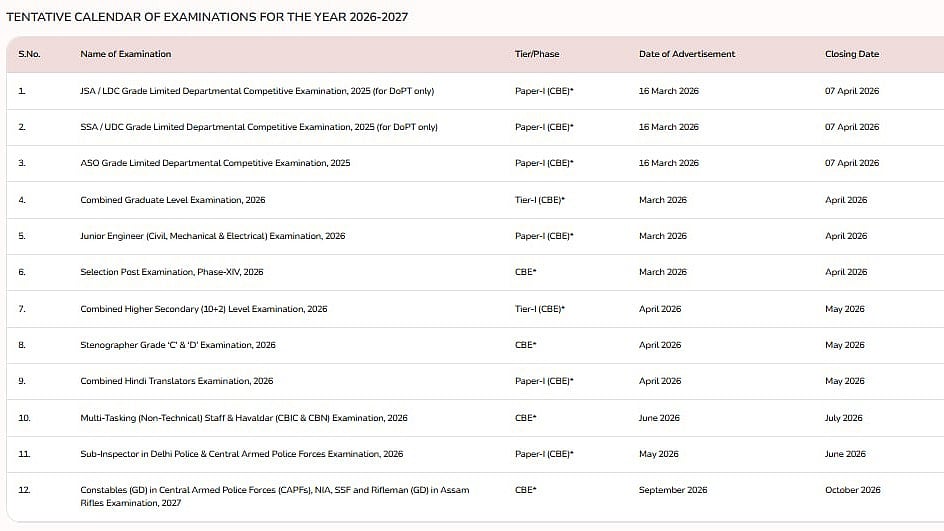
Task: Click the 'Tentative Calendar of Examinations' page heading
Action: tap(207, 17)
